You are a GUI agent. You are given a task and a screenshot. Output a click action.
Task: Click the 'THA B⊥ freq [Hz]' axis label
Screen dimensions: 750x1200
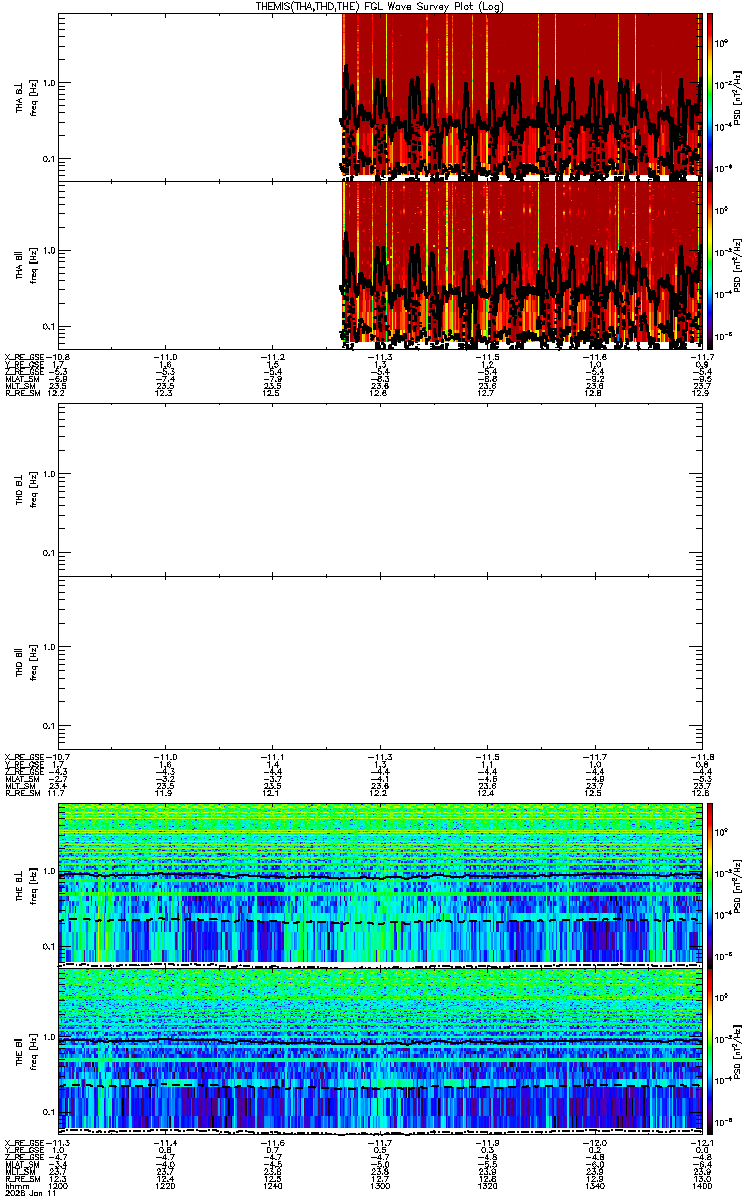click(25, 98)
